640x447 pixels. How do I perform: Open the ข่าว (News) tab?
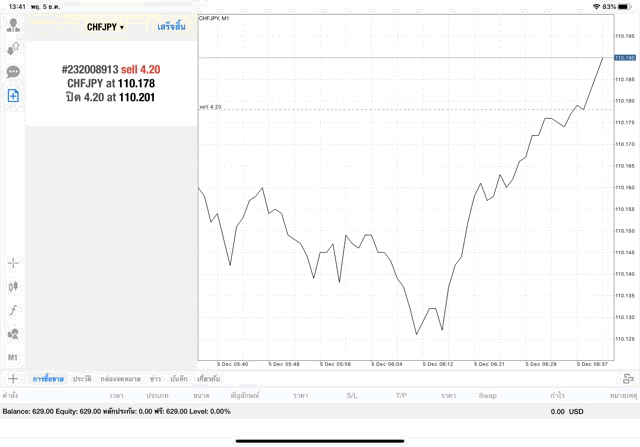[x=155, y=379]
